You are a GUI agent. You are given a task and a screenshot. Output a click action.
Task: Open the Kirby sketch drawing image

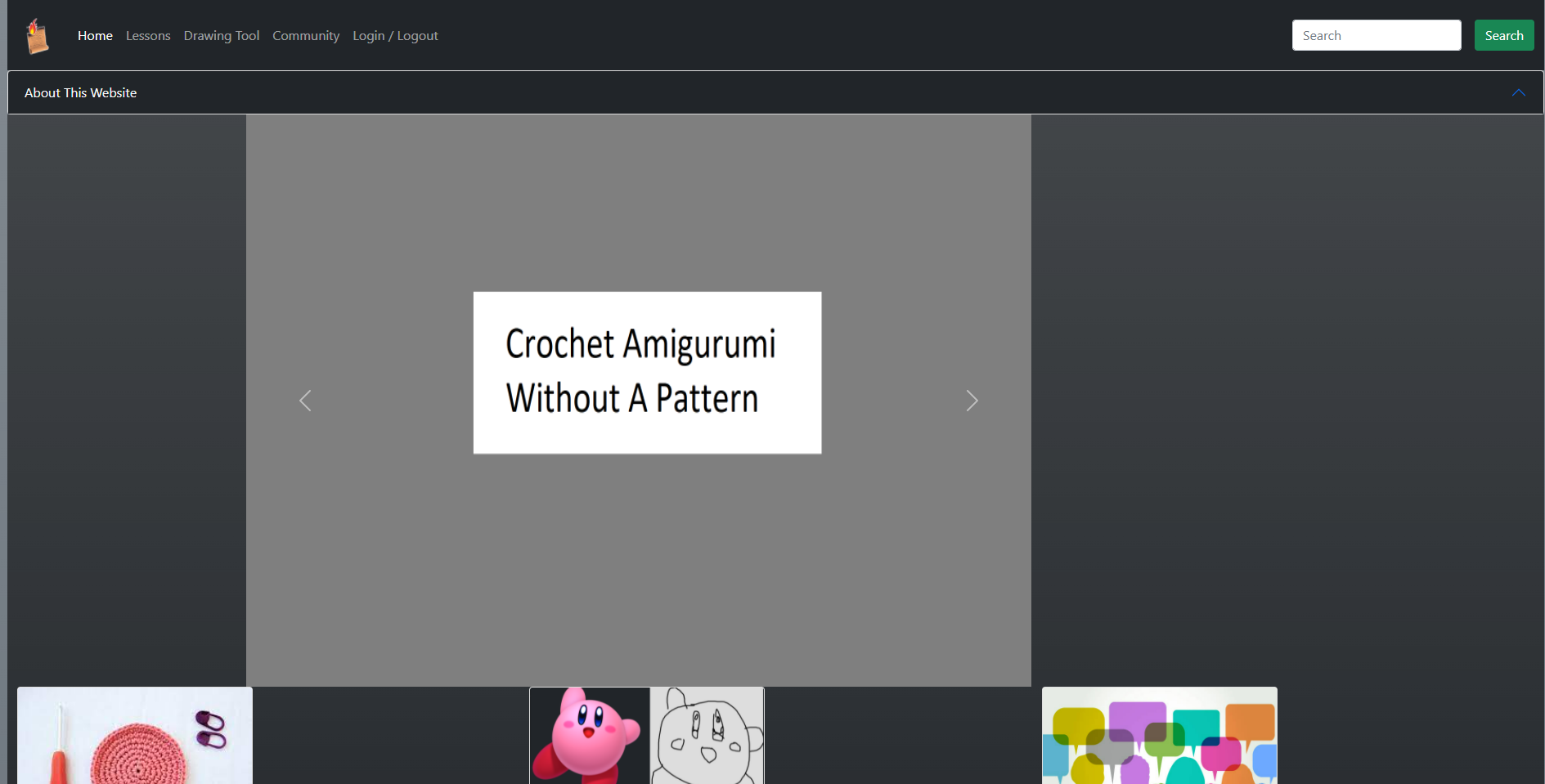707,736
